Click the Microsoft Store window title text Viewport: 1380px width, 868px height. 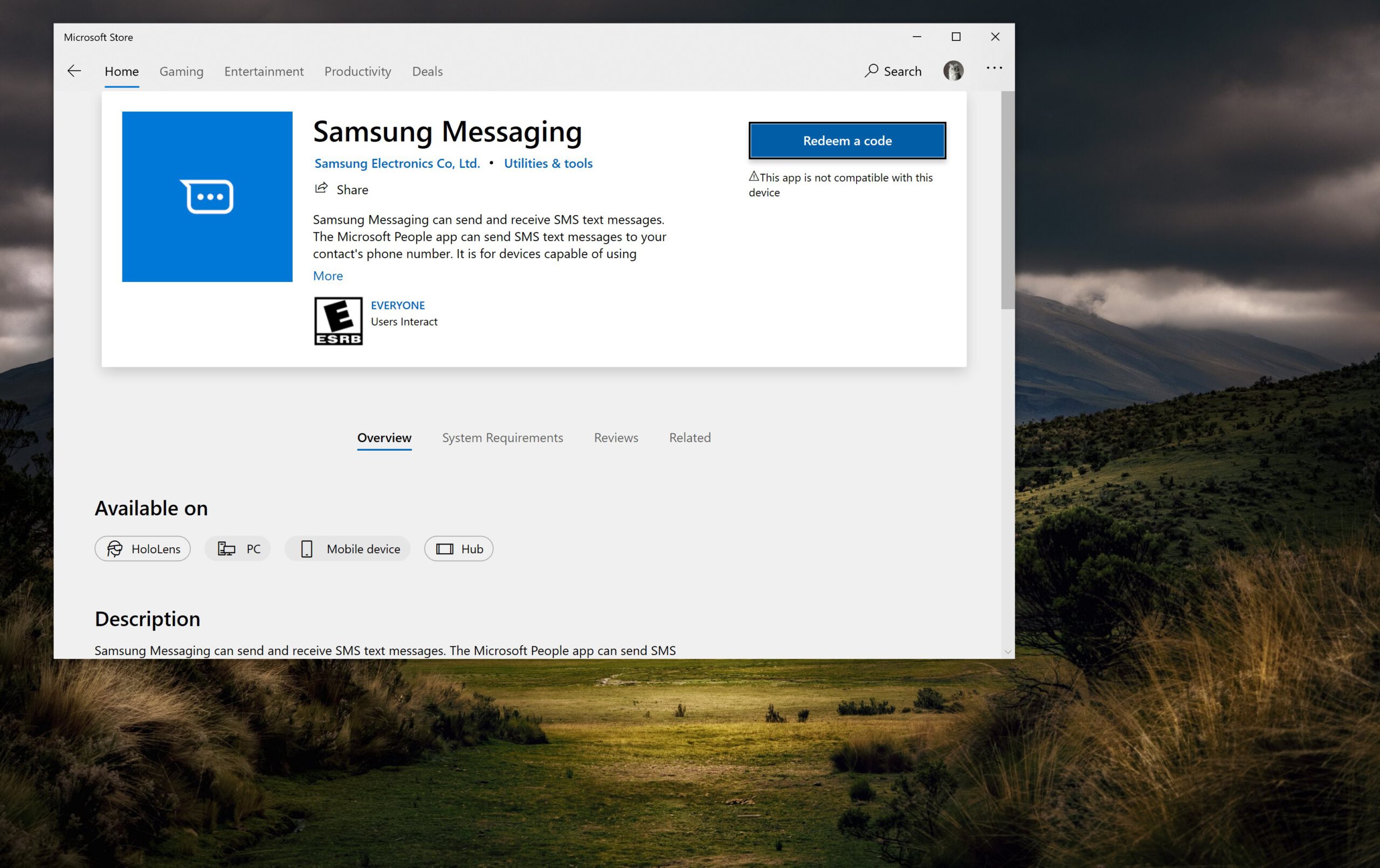[99, 37]
